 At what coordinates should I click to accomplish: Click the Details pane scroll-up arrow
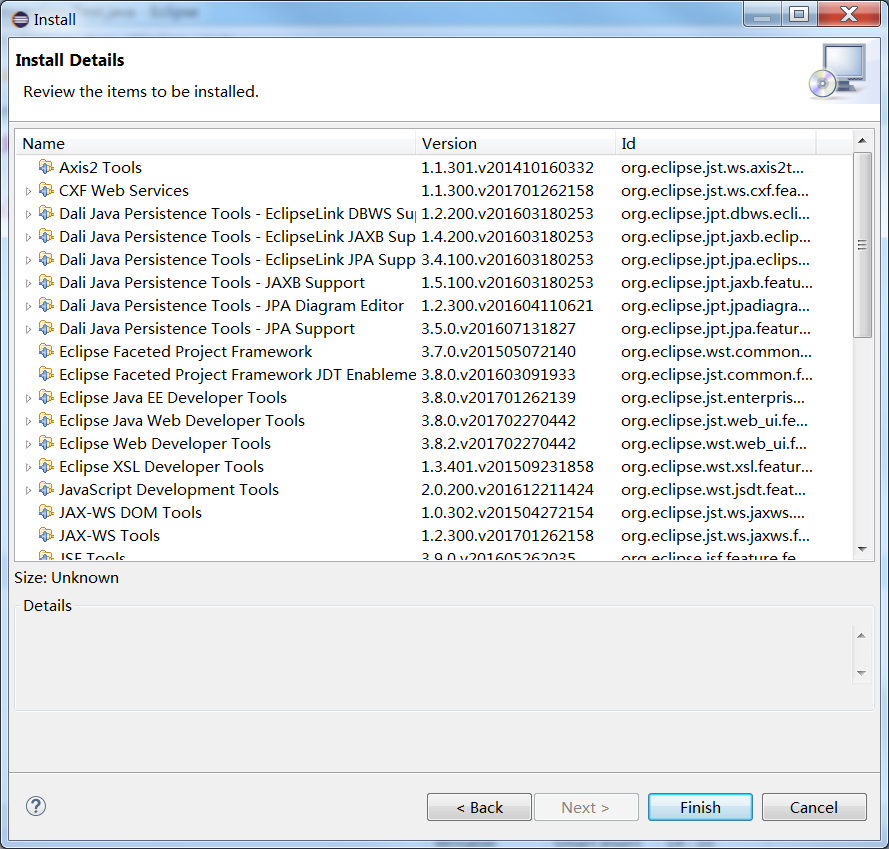tap(861, 636)
